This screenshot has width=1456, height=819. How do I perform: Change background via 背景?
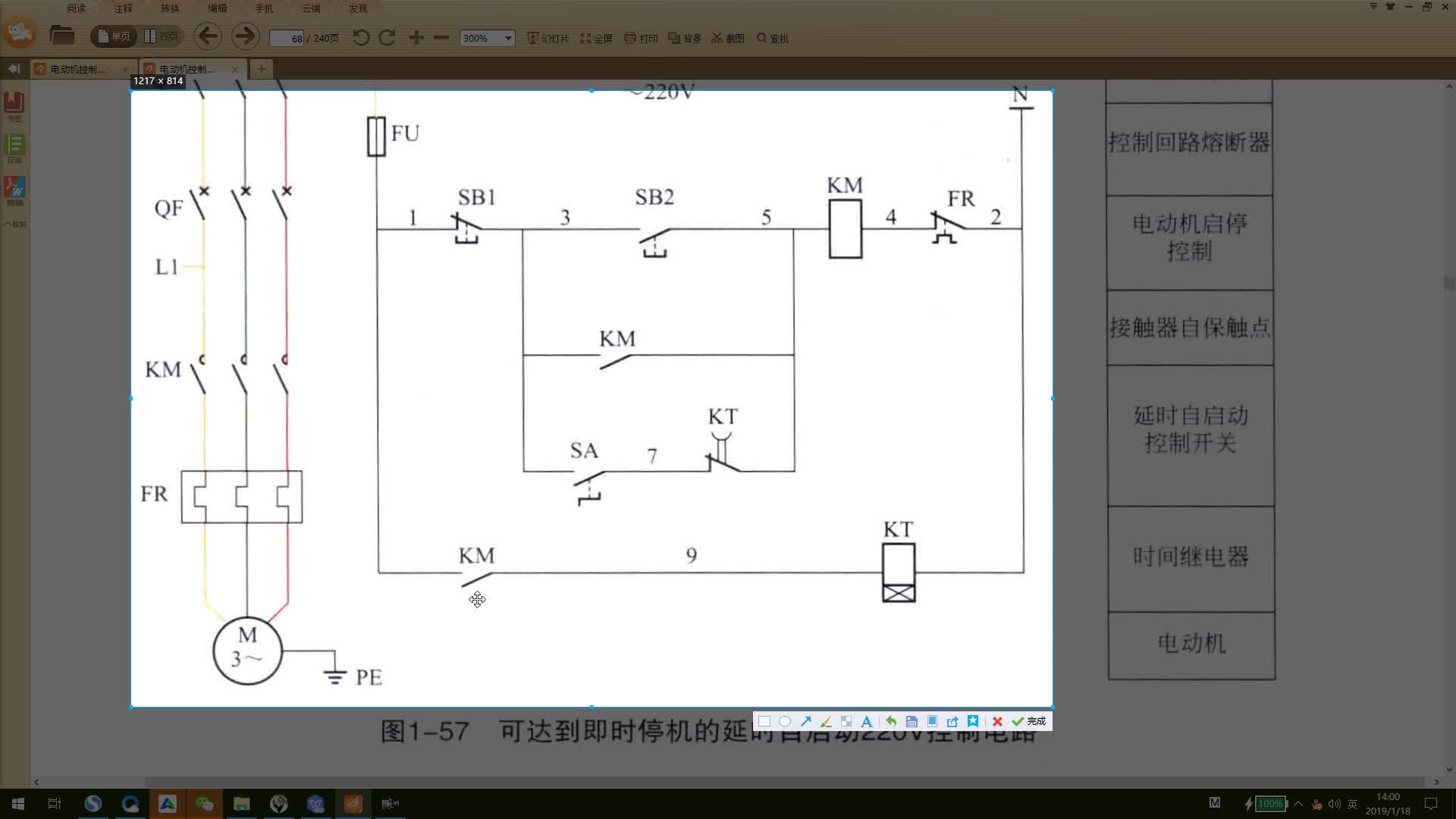[x=685, y=38]
